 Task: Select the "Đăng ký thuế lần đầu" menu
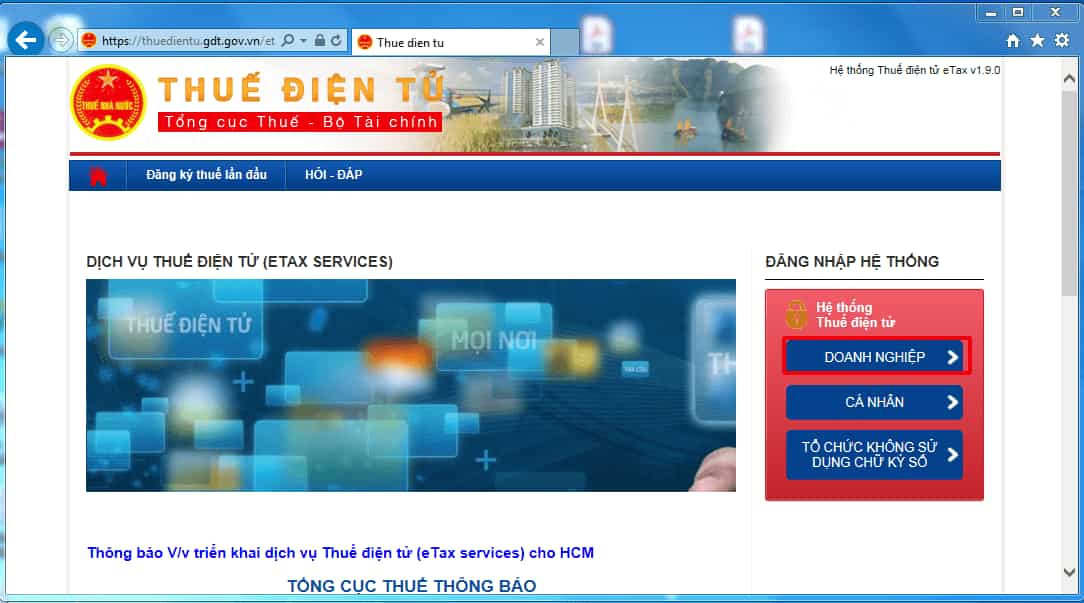(206, 174)
